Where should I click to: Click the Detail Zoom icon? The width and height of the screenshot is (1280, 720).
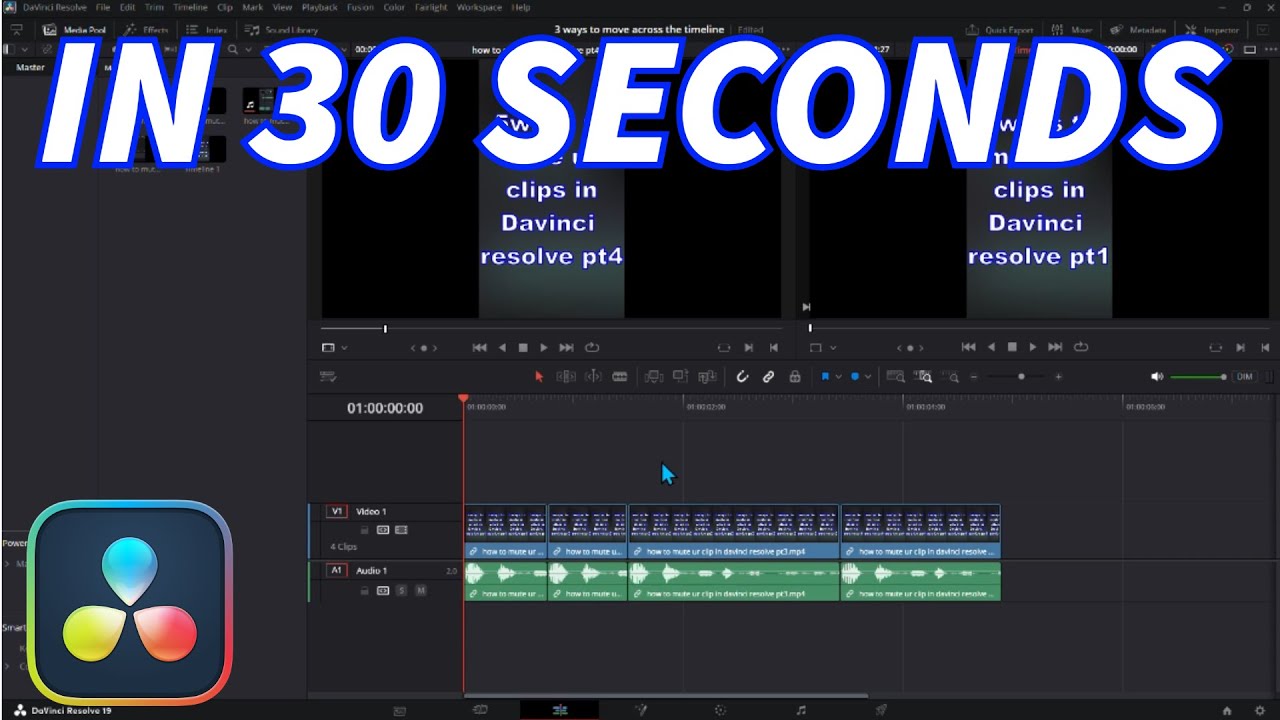point(924,377)
